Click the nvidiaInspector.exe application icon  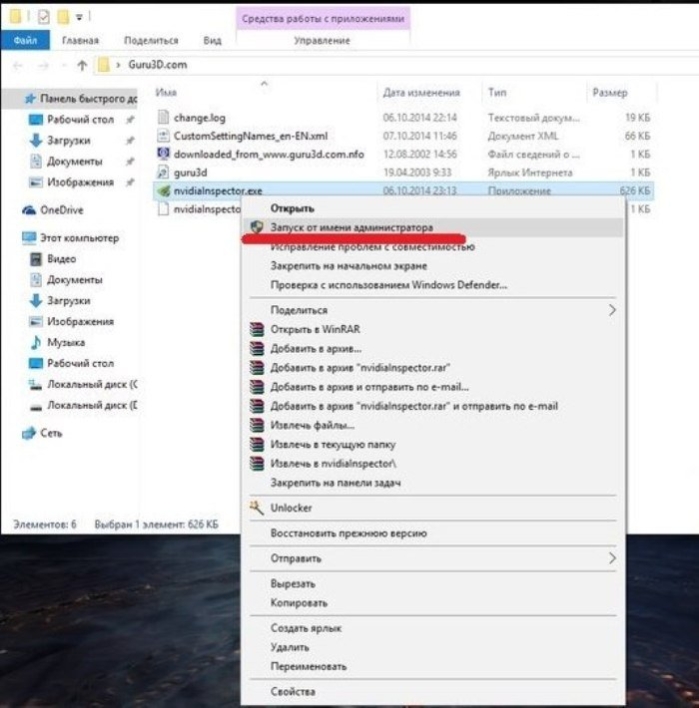pyautogui.click(x=163, y=191)
